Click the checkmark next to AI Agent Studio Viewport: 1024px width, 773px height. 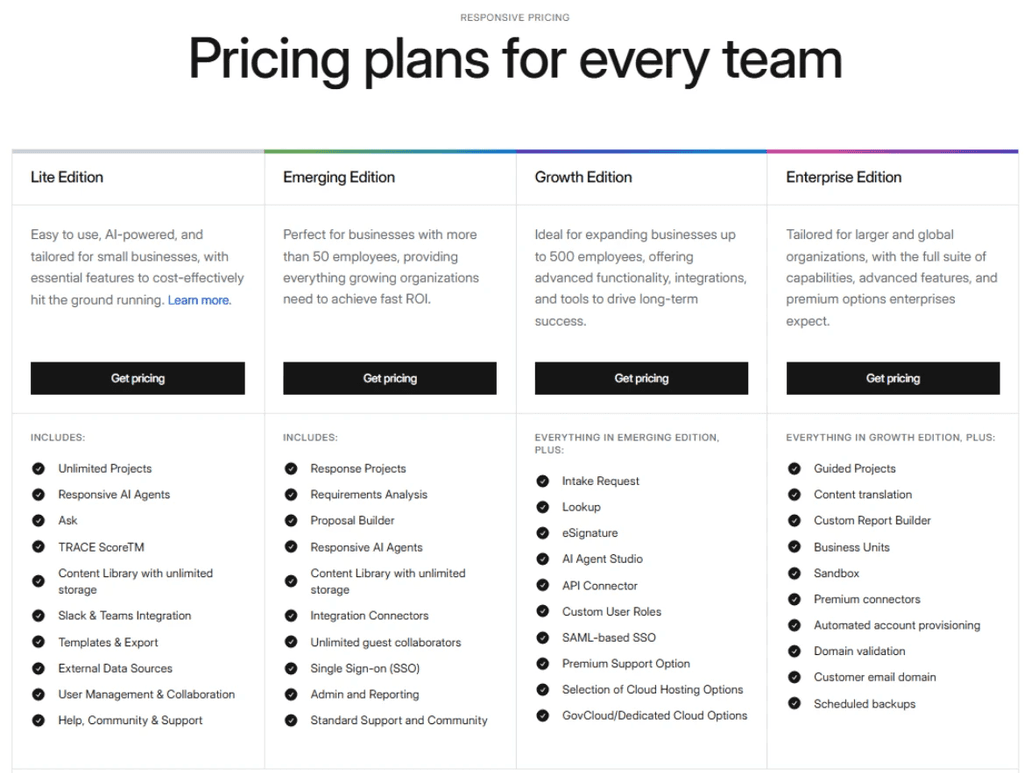pos(542,559)
